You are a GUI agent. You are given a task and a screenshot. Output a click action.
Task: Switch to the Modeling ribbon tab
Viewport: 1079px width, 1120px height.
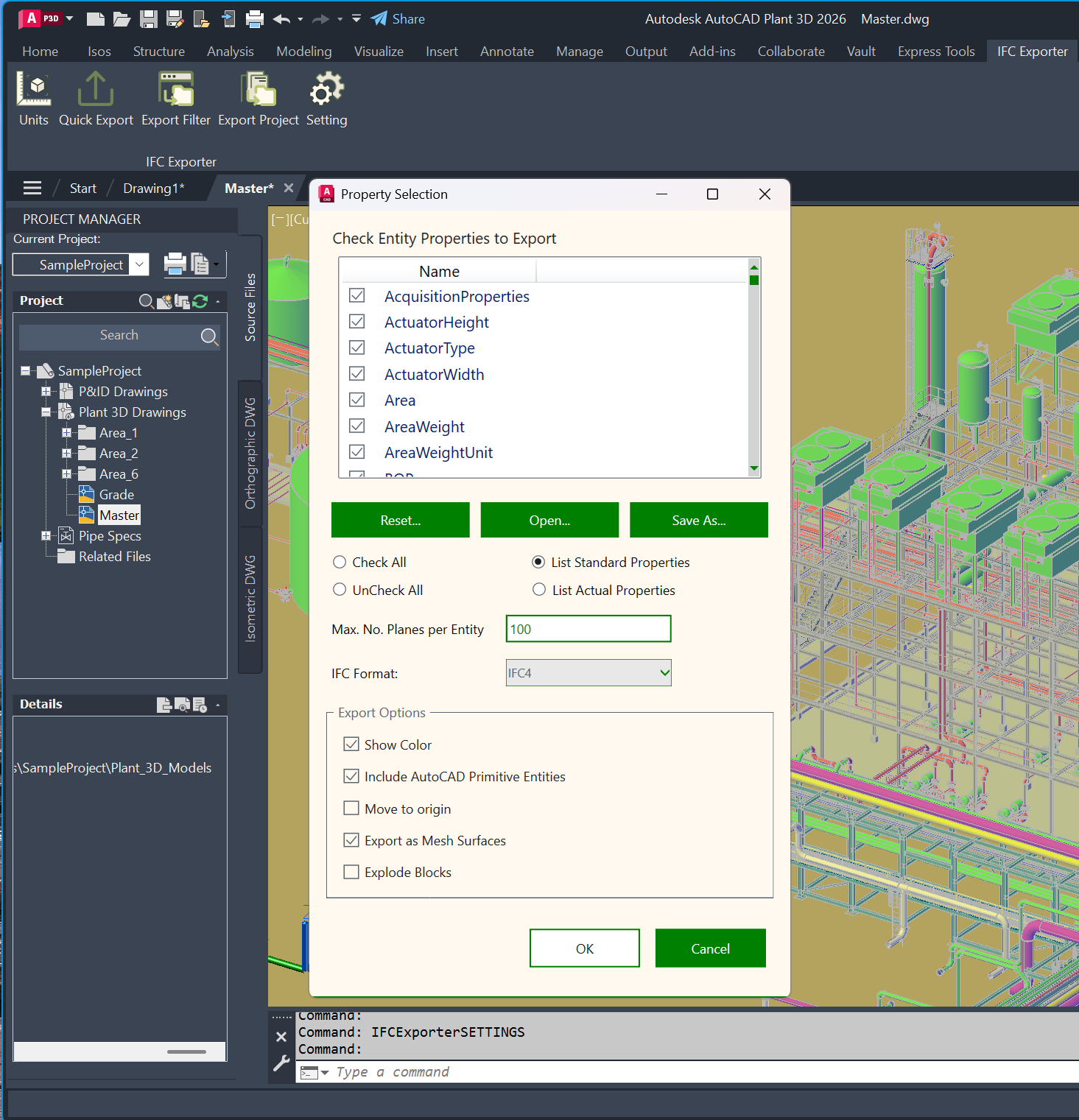pos(303,52)
